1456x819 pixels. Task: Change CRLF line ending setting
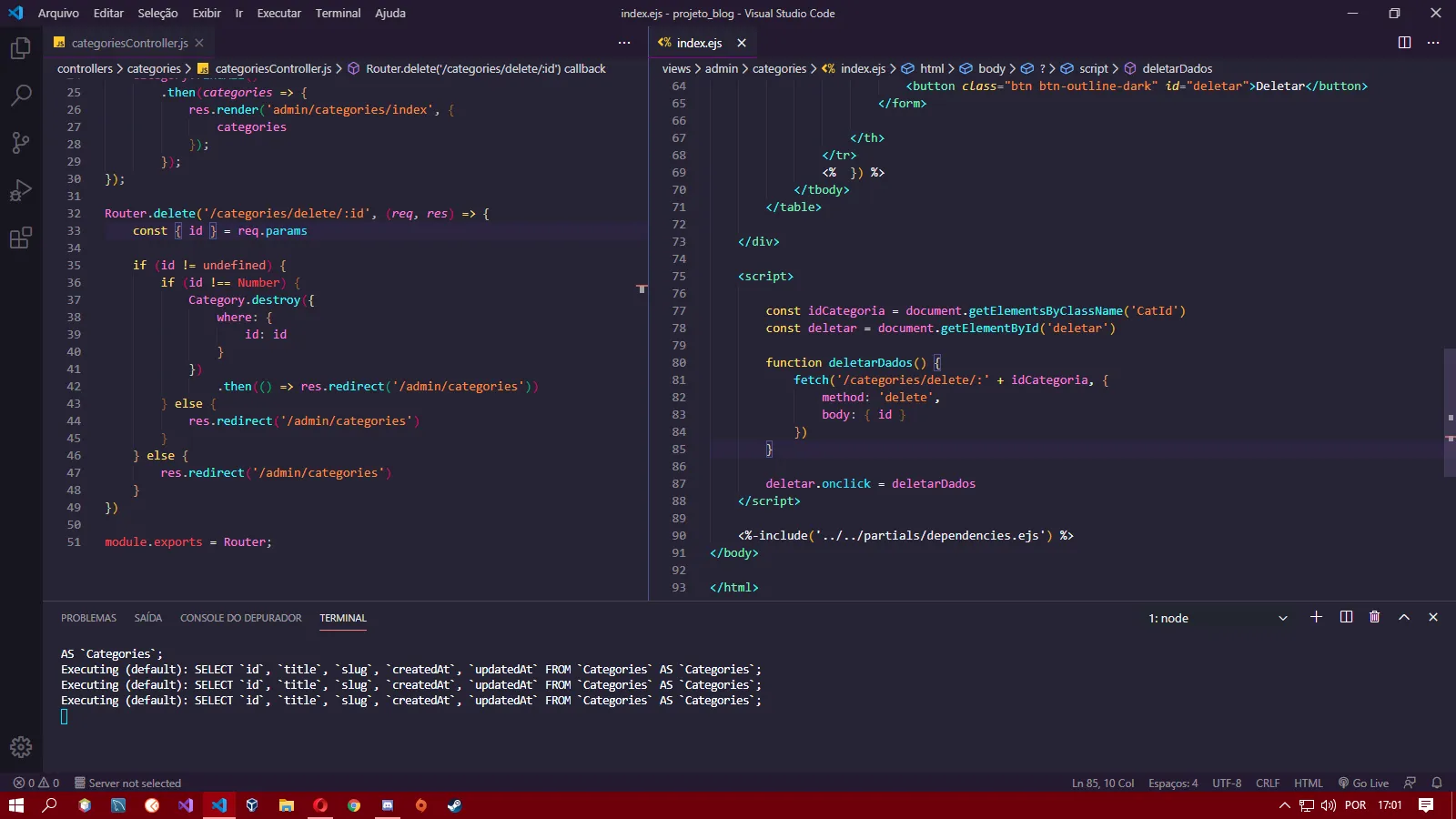click(x=1267, y=783)
